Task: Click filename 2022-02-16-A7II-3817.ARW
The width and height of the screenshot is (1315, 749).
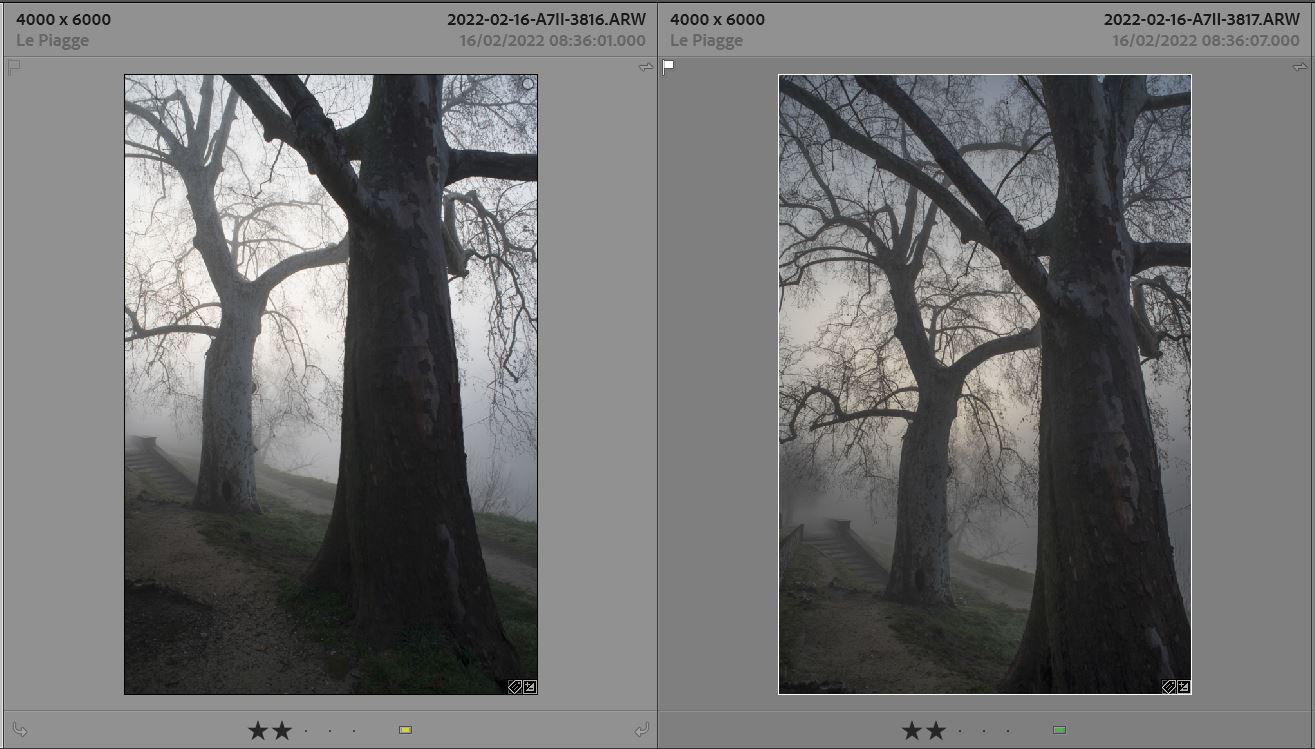Action: tap(1201, 20)
